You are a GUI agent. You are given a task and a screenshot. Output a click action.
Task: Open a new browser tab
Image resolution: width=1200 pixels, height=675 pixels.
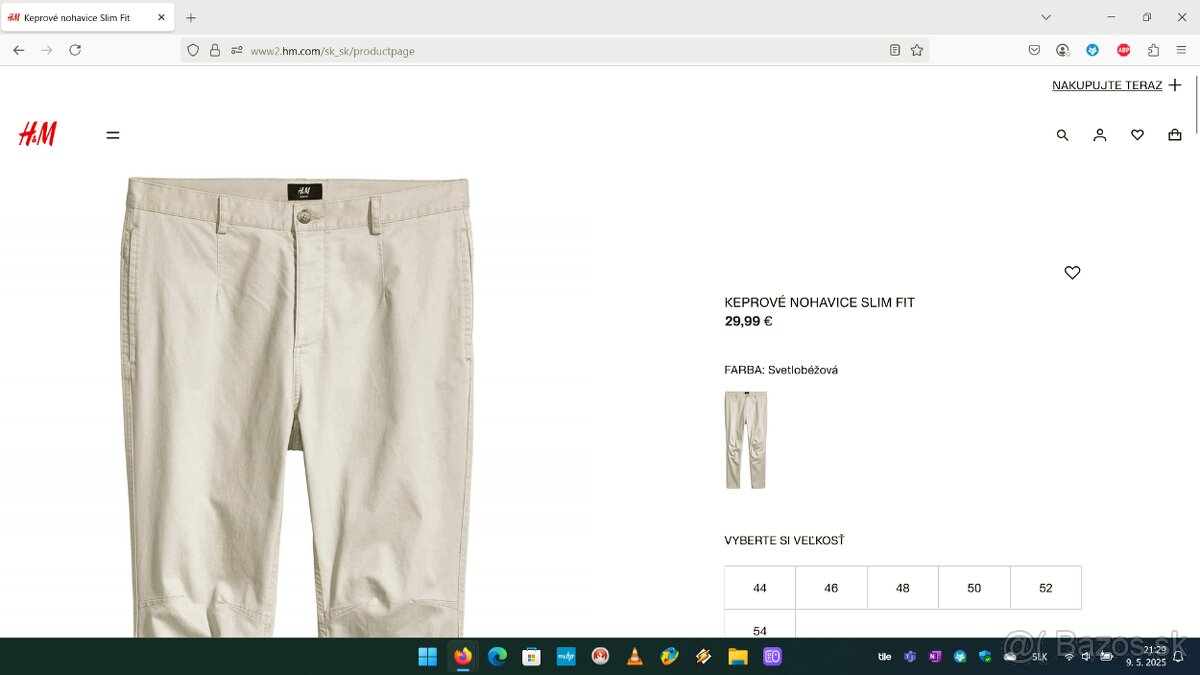click(x=191, y=18)
